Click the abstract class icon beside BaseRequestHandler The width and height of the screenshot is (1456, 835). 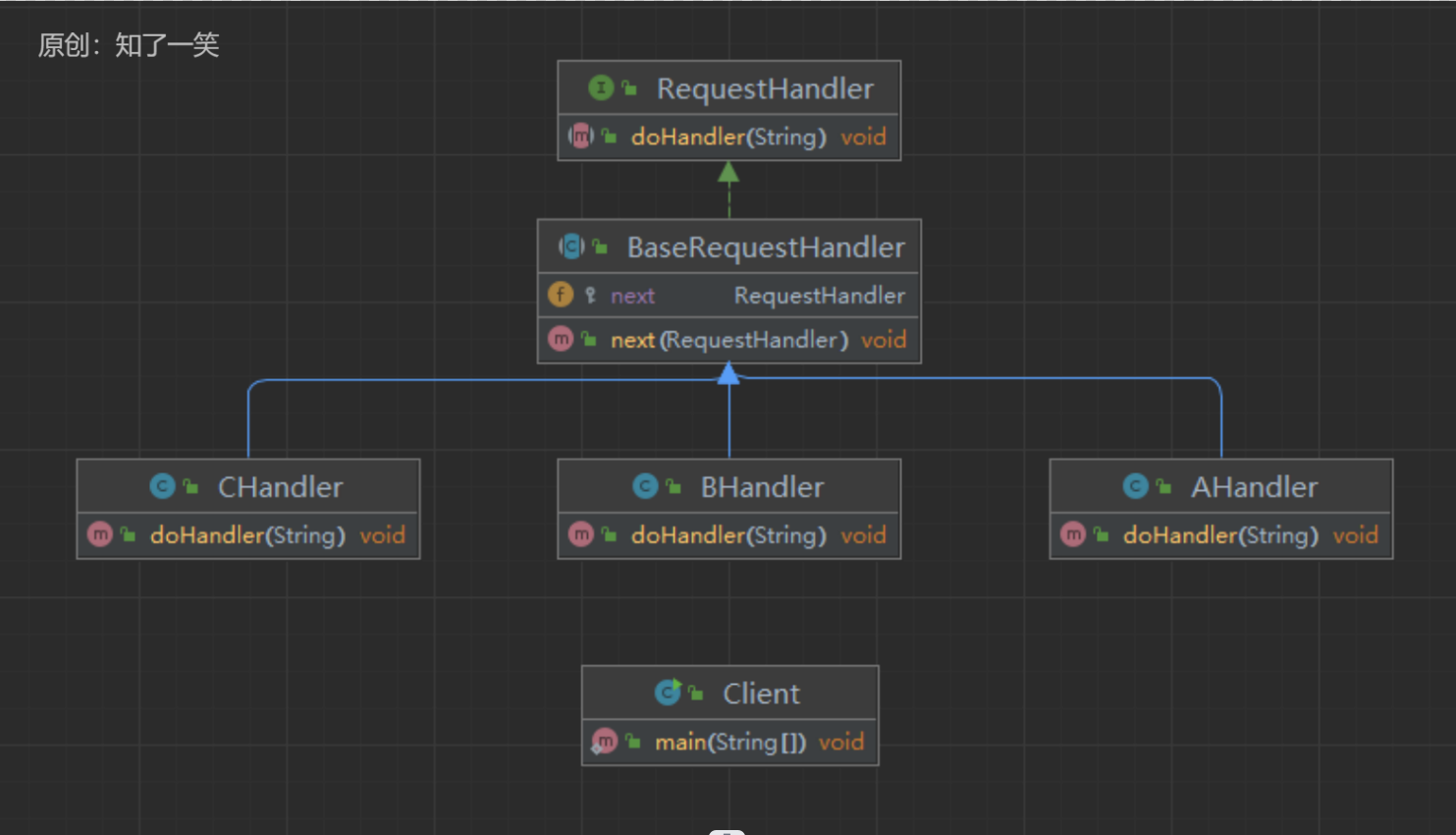tap(571, 247)
